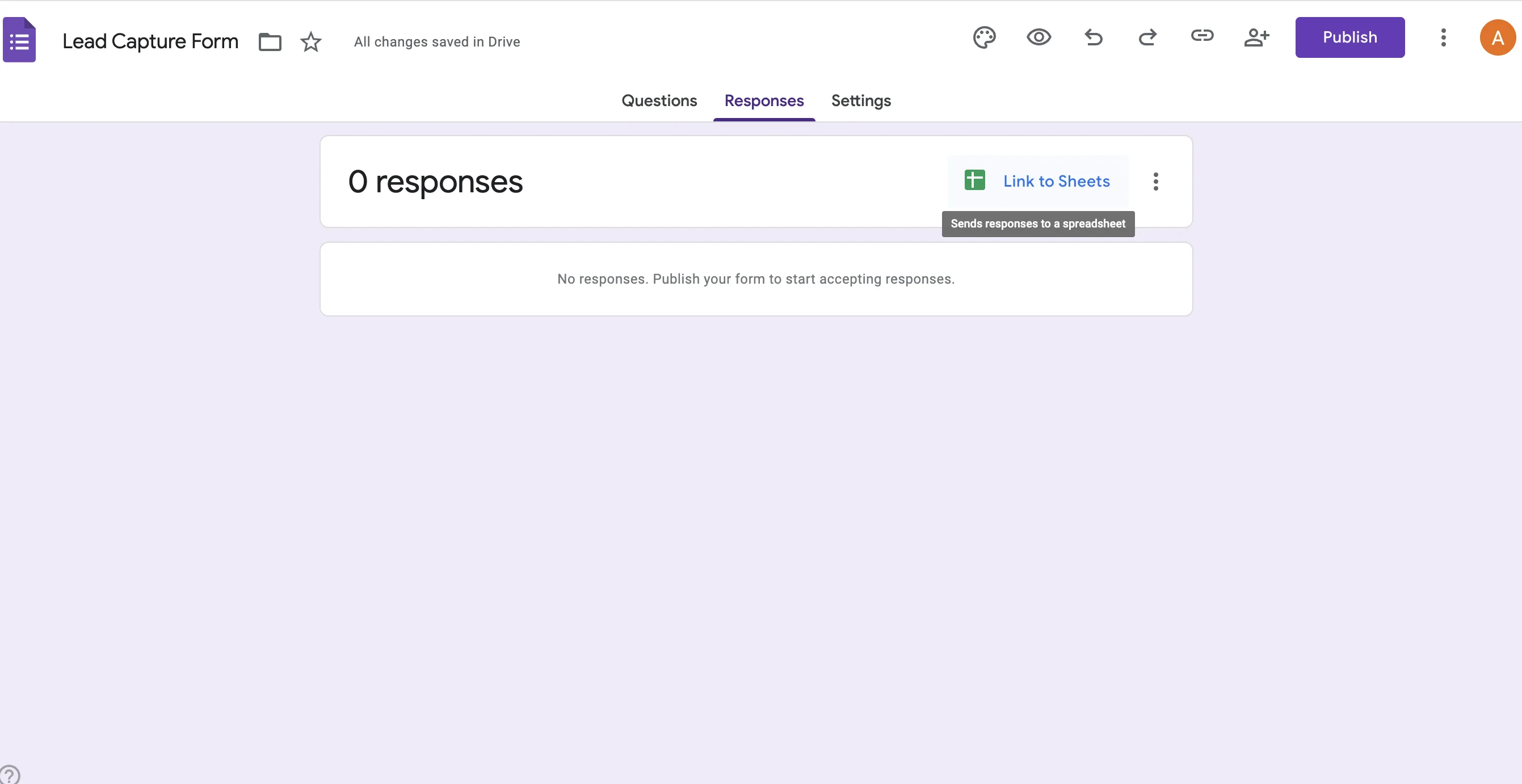Image resolution: width=1522 pixels, height=784 pixels.
Task: Open the Settings tab
Action: click(860, 101)
